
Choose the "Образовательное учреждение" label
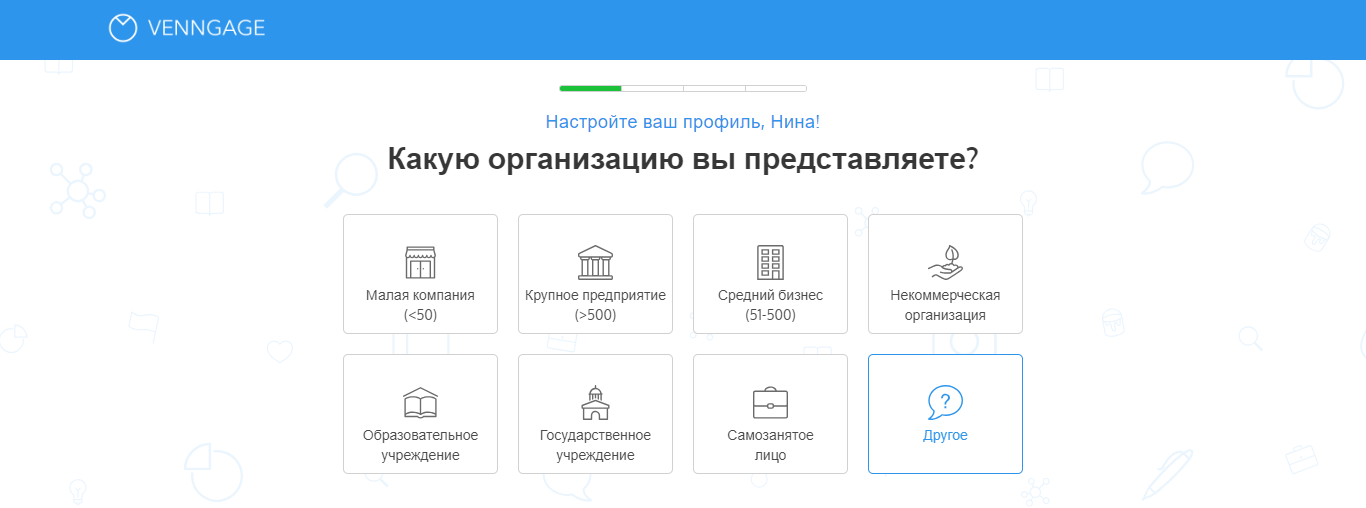coord(420,445)
